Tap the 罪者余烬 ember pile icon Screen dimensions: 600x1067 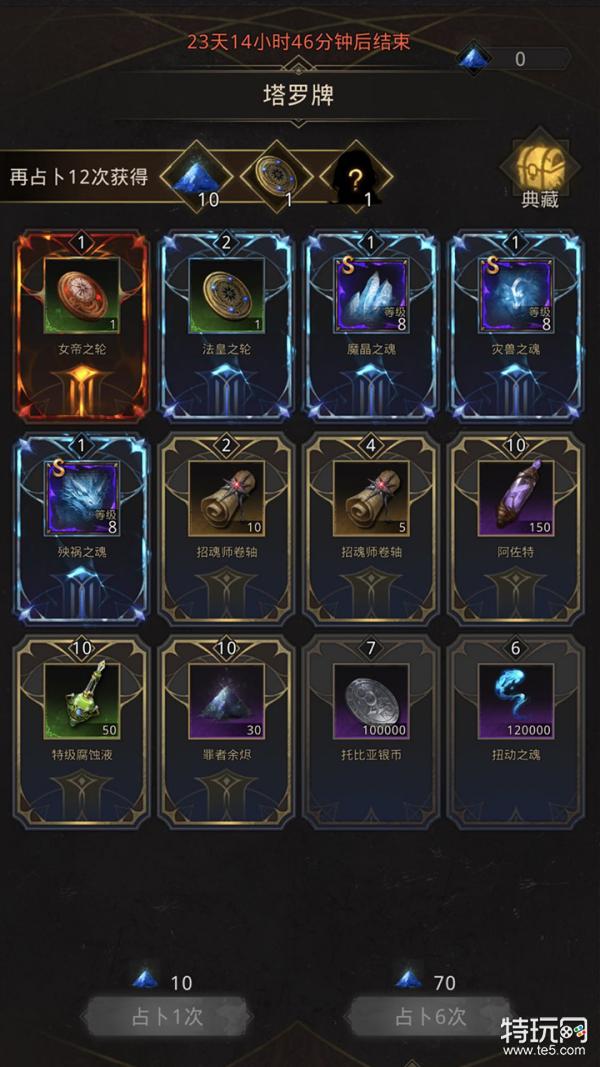coord(226,702)
